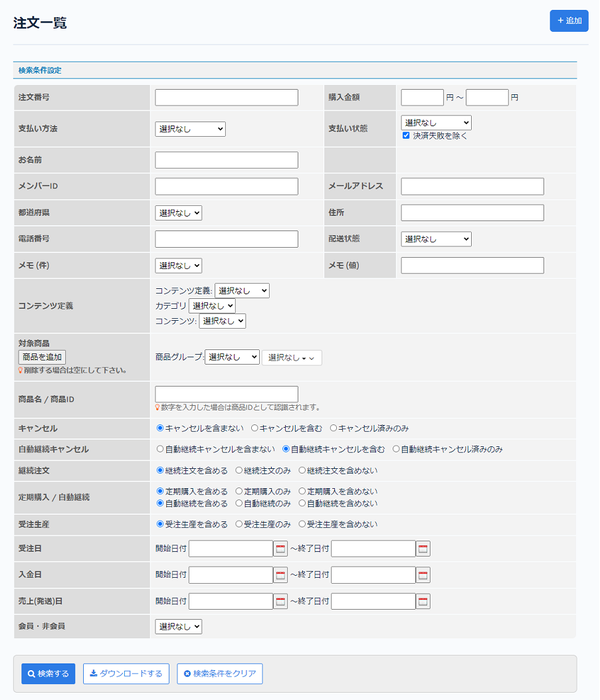The height and width of the screenshot is (700, 600).
Task: Select キャンセルを含む radio option
Action: click(x=254, y=428)
